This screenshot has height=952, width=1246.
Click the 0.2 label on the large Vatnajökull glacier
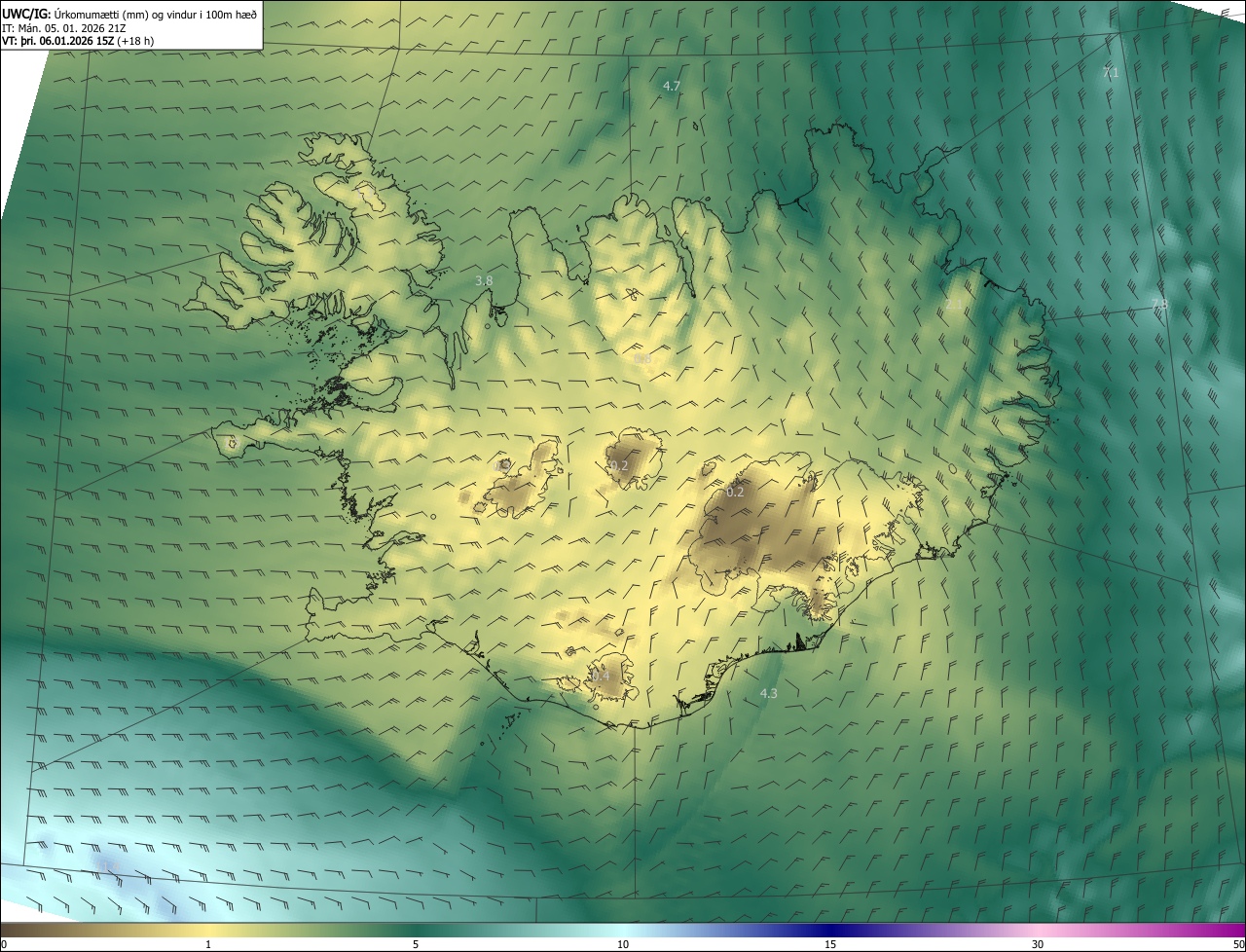[x=735, y=493]
